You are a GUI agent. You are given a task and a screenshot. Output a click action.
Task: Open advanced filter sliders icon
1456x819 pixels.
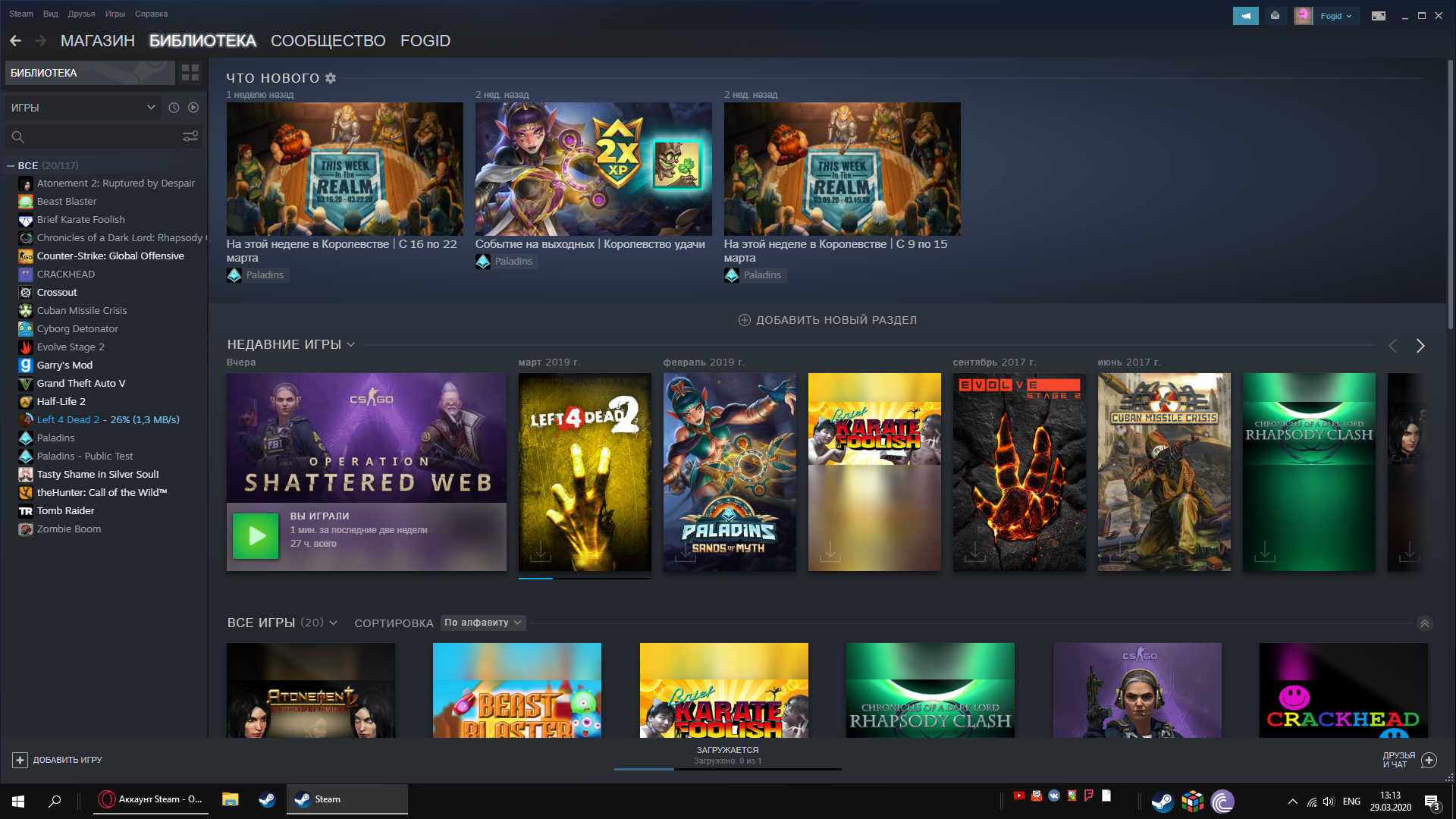pos(190,136)
